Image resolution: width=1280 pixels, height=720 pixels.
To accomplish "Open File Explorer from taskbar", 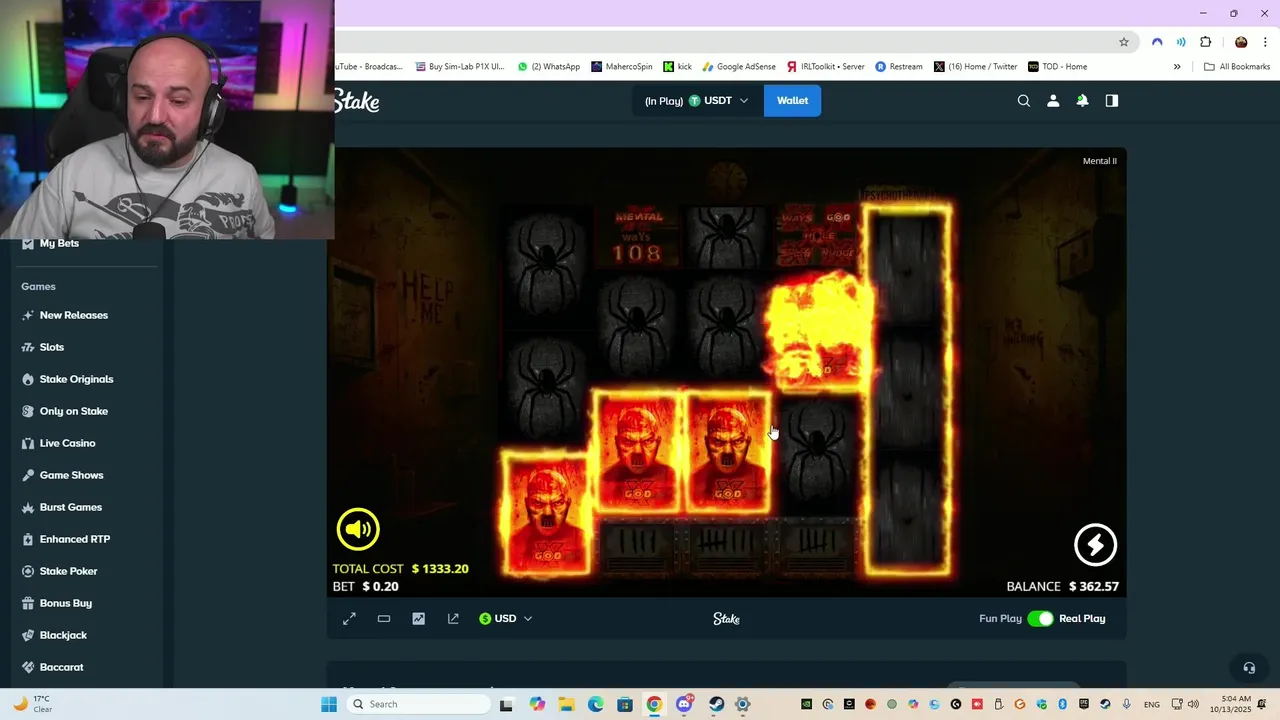I will [565, 704].
